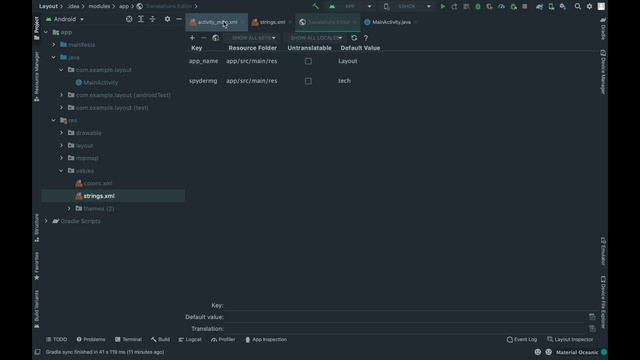
Task: Select MainActivity in the project tree
Action: pyautogui.click(x=100, y=82)
